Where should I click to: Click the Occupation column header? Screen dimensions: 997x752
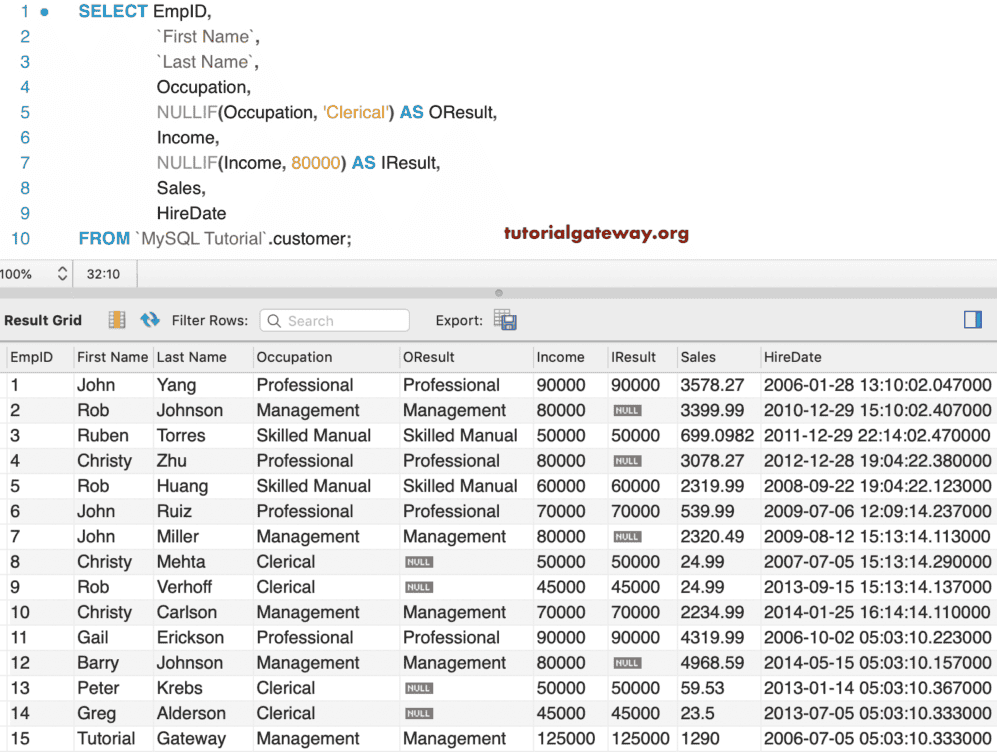pos(294,357)
